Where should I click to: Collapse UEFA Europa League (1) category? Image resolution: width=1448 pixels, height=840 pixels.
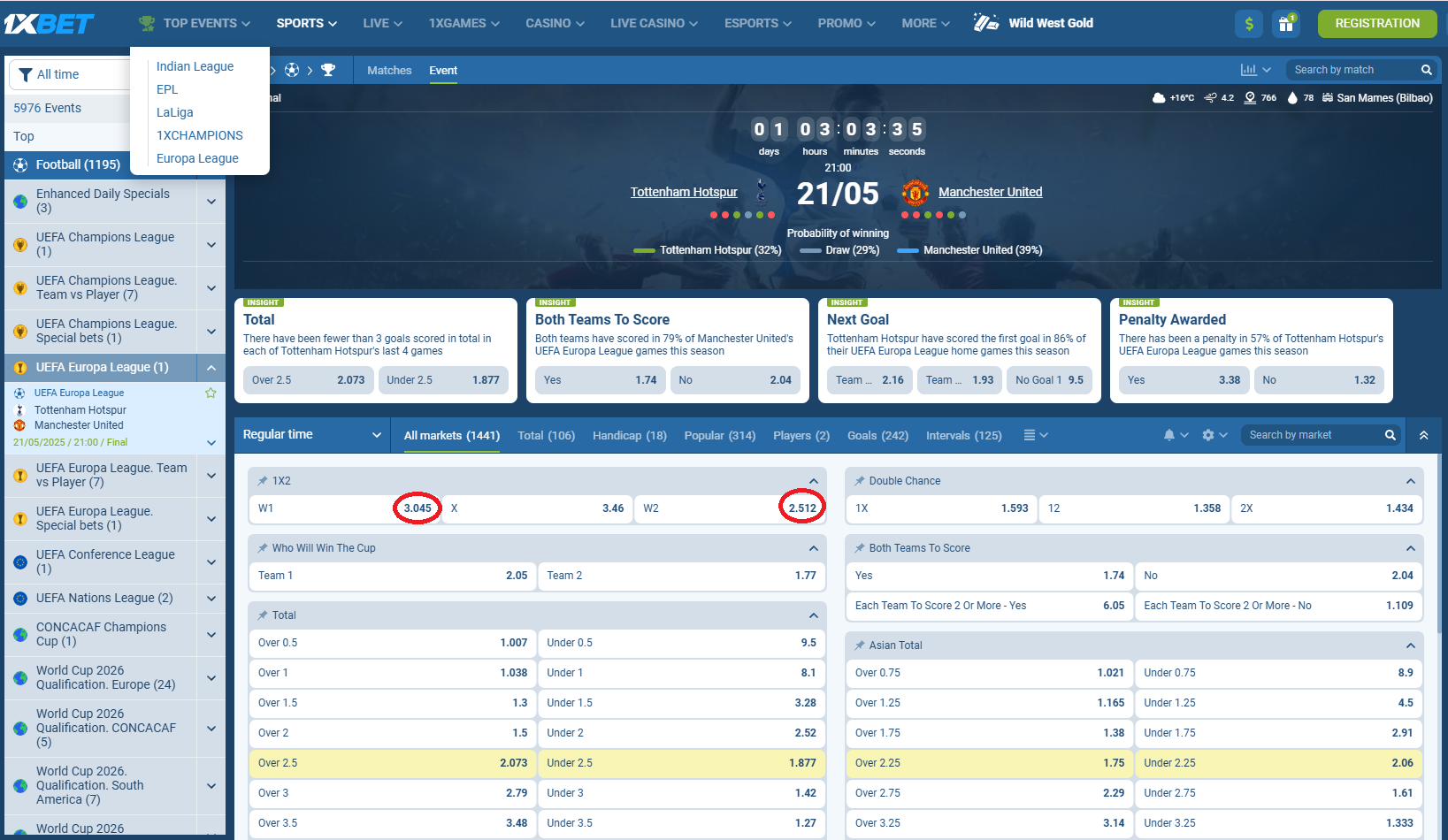pos(211,368)
